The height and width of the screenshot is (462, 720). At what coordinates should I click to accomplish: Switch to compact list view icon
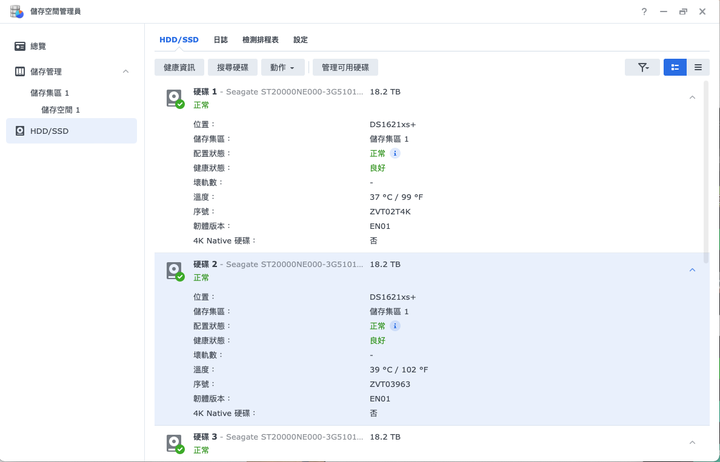(698, 68)
